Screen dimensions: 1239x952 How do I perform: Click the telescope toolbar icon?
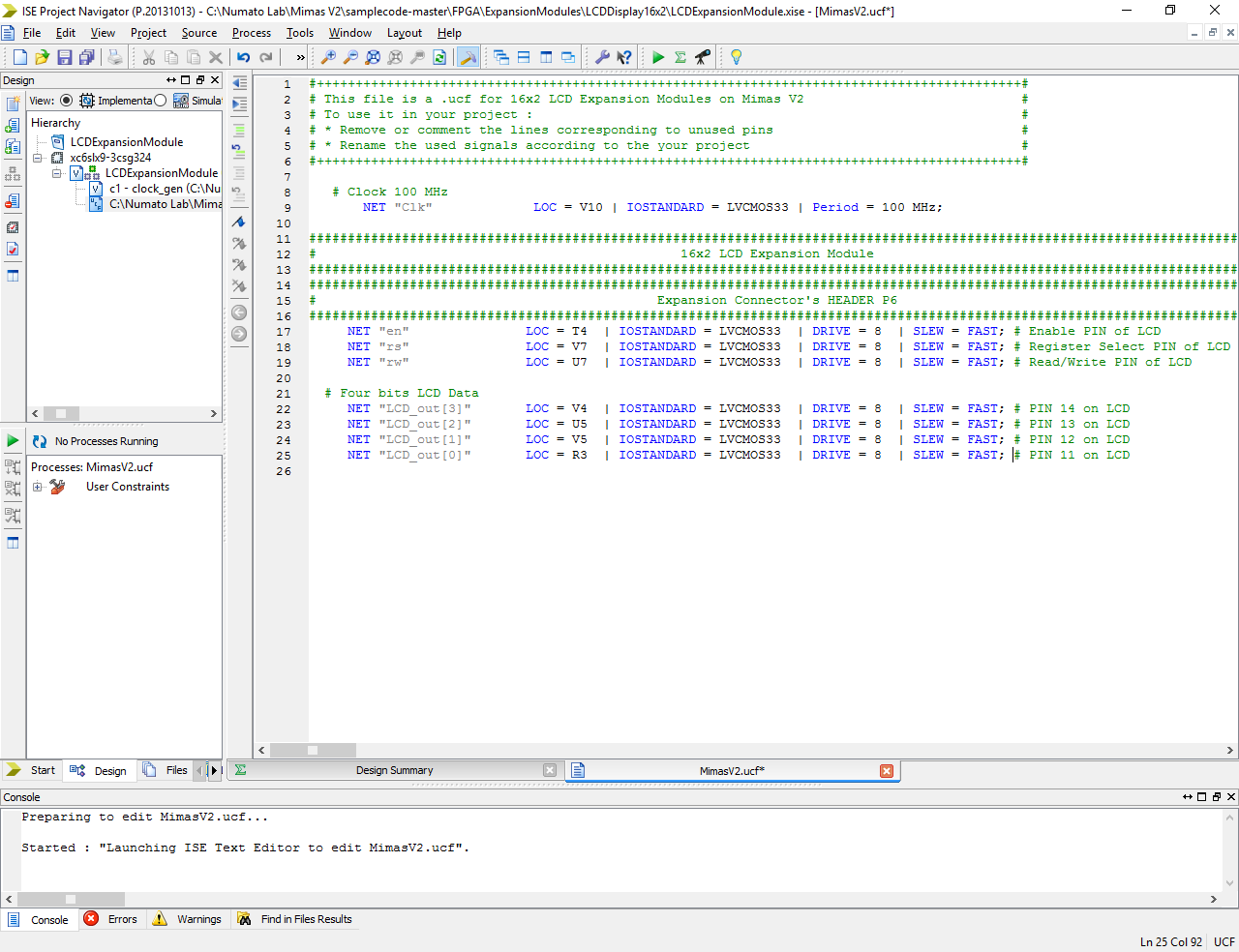(x=703, y=57)
